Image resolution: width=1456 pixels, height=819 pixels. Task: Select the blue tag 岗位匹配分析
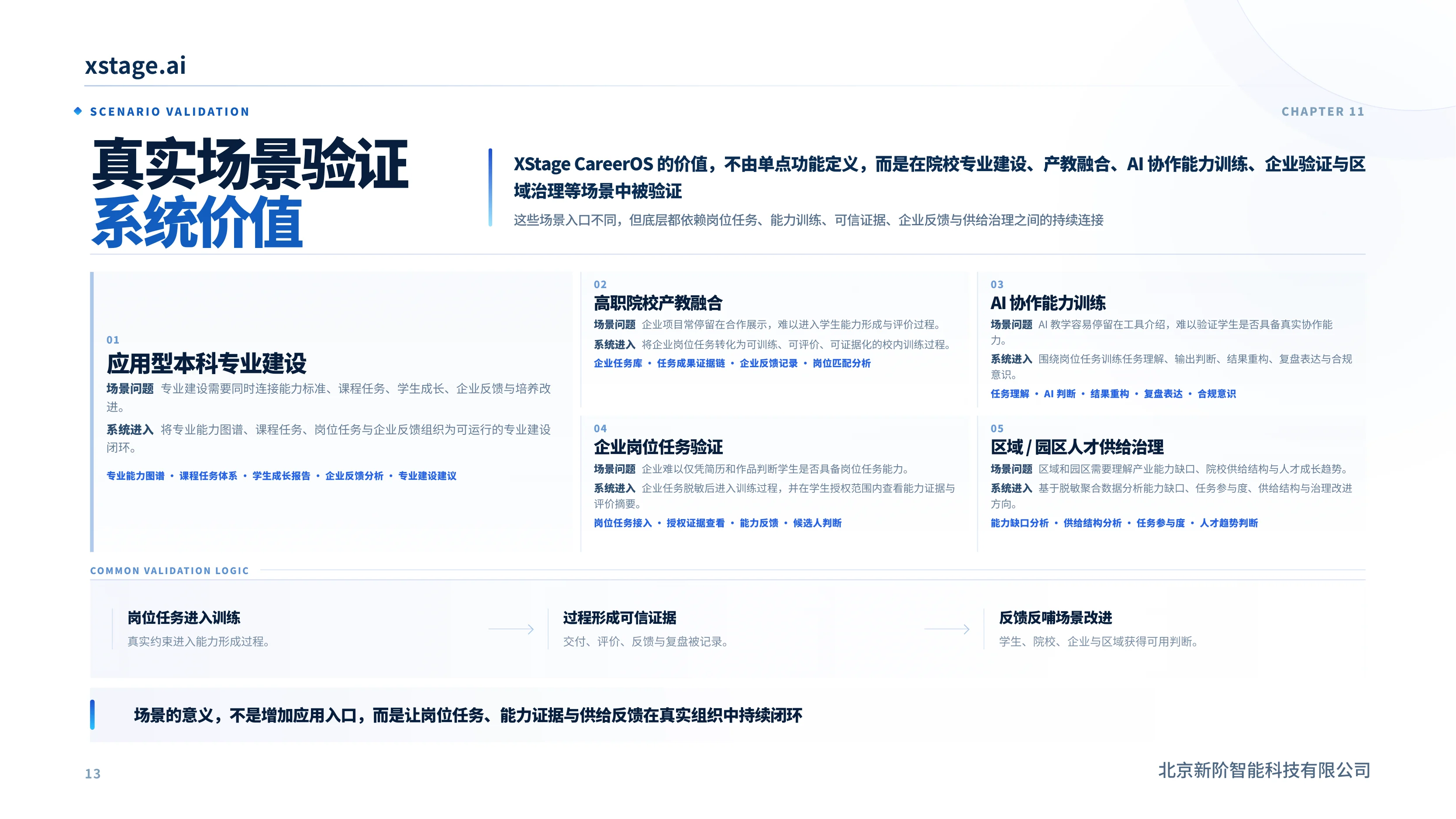click(x=842, y=363)
